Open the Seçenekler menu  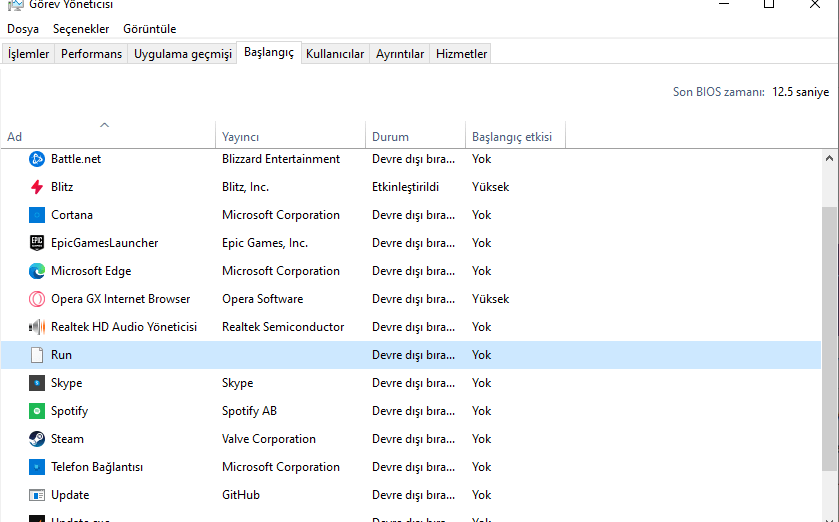81,29
